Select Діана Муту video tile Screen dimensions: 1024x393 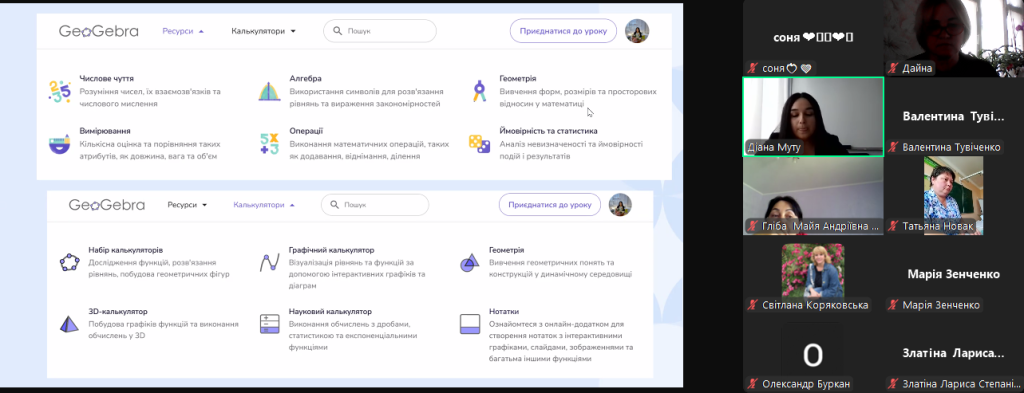813,116
